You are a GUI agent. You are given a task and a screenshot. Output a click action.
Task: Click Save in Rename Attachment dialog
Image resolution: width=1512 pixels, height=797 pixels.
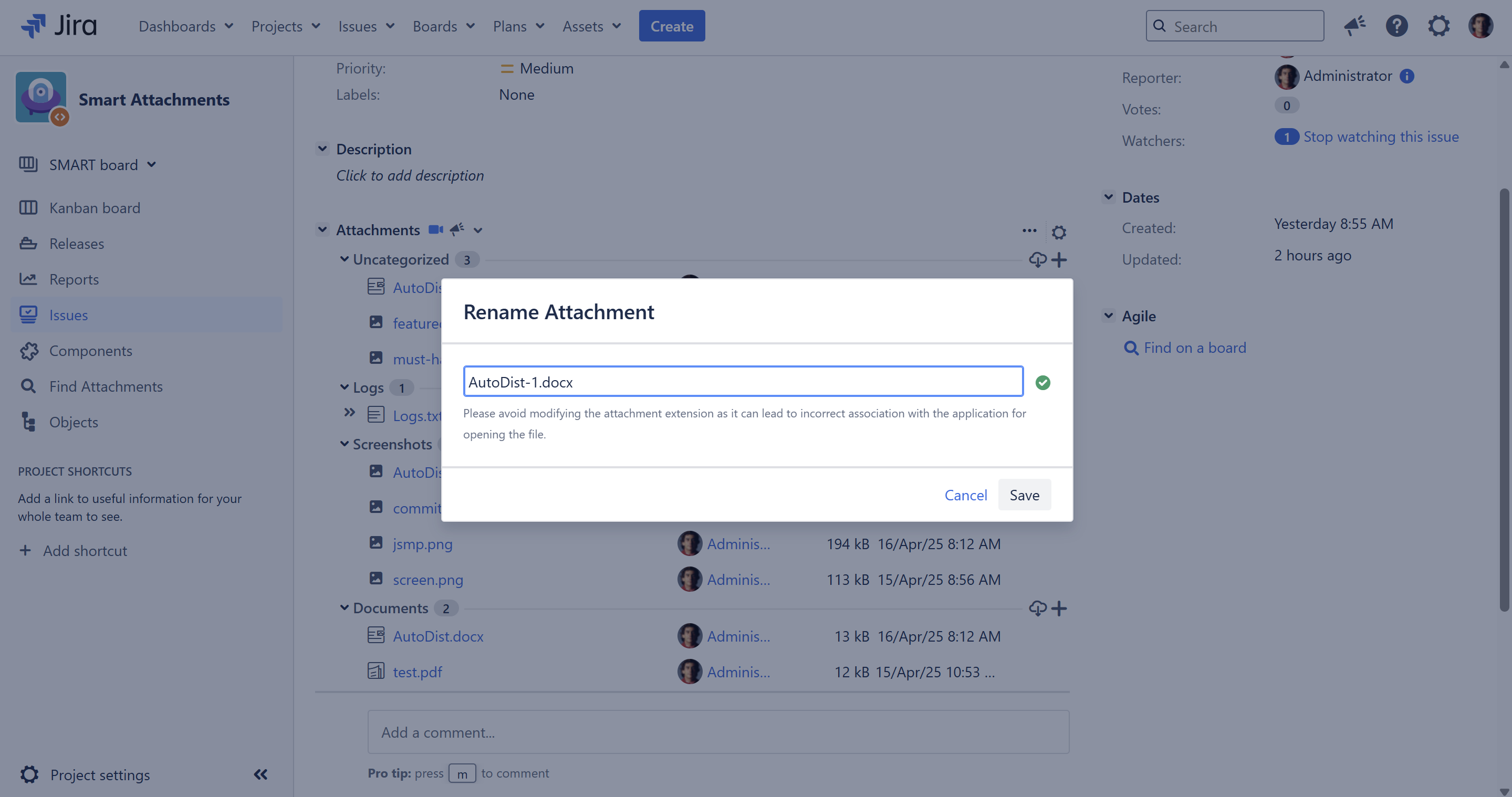click(1024, 495)
